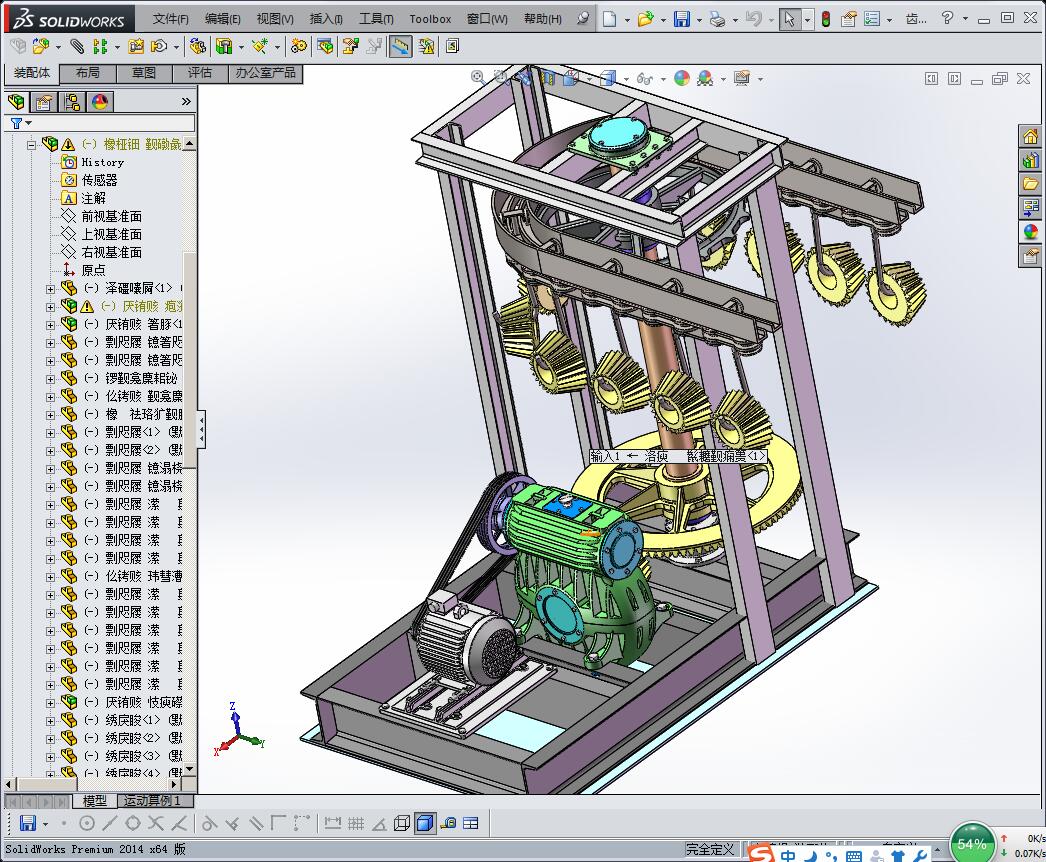Click the Zoom to Fit magnifier icon
This screenshot has height=862, width=1046.
478,78
